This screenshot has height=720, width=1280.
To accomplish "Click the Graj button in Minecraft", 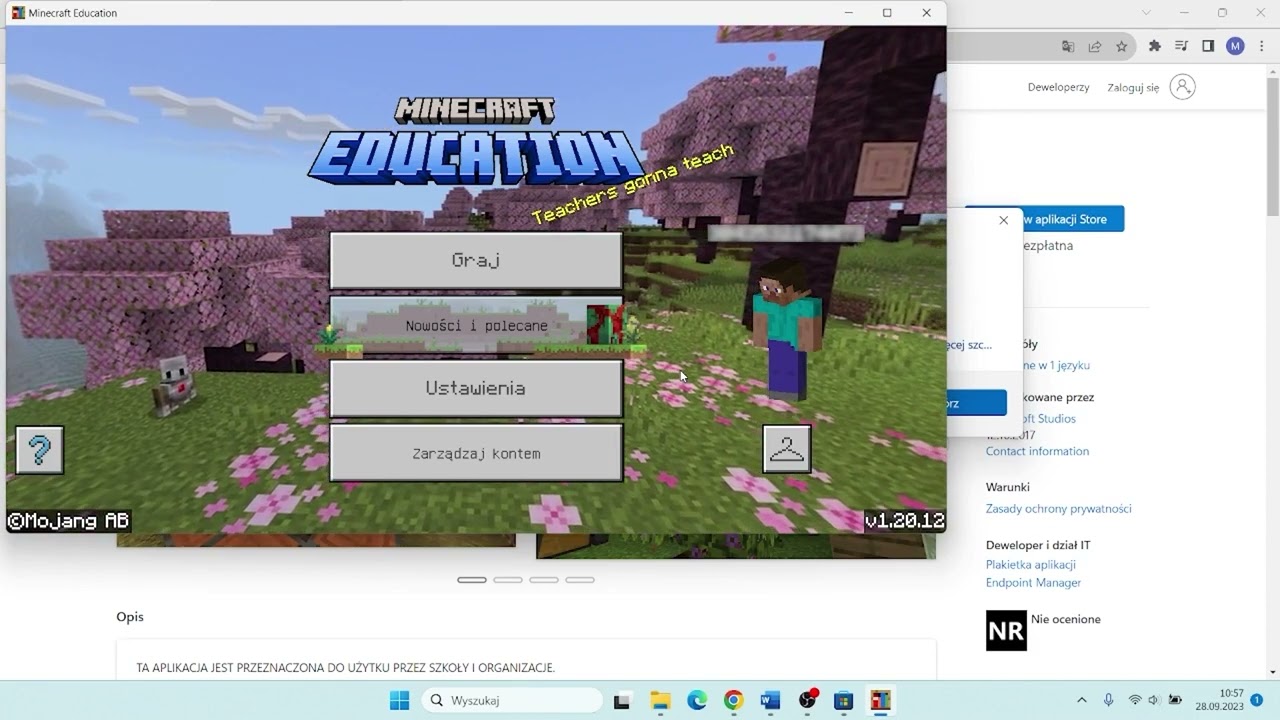I will click(x=476, y=260).
